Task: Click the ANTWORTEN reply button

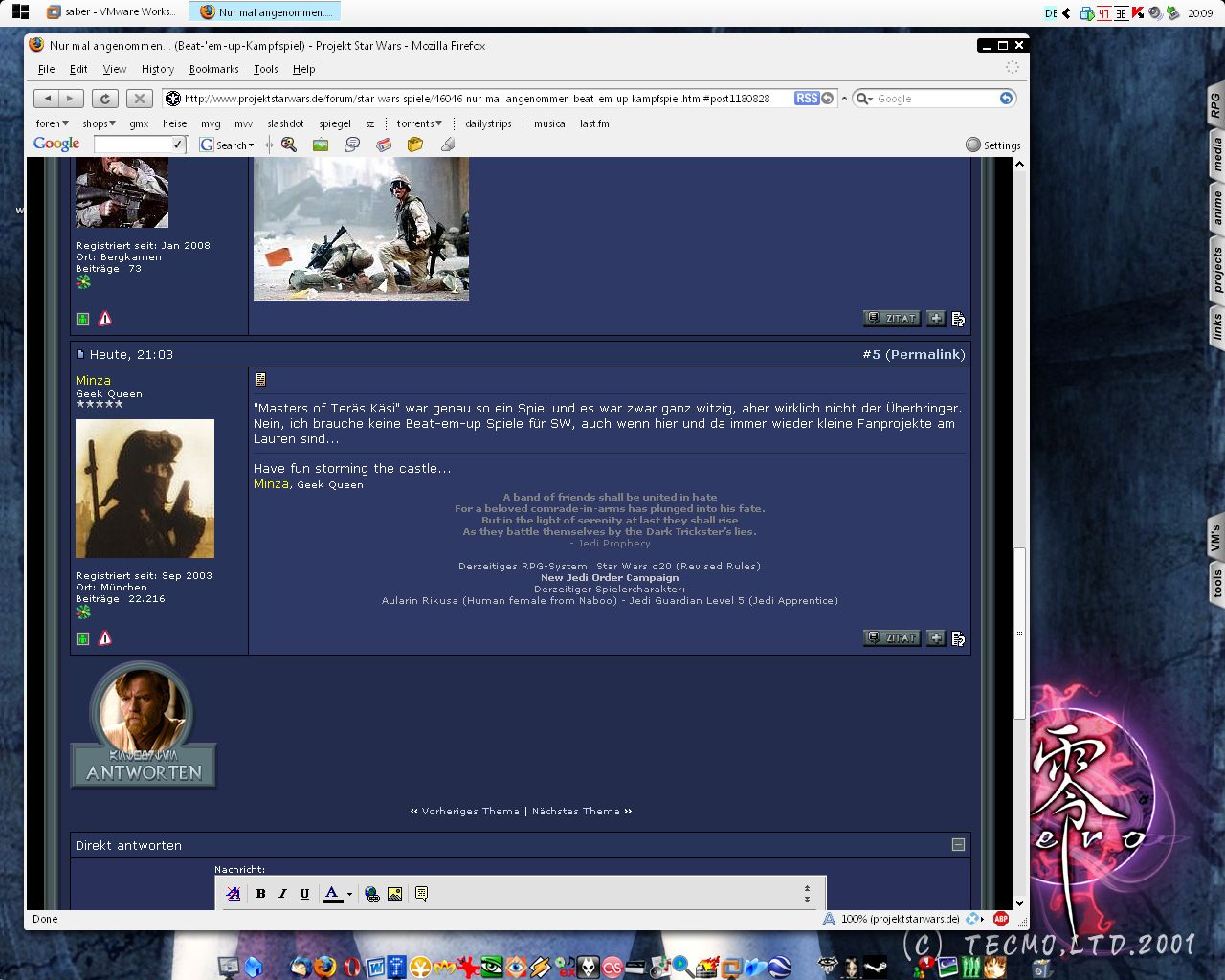Action: (x=145, y=724)
